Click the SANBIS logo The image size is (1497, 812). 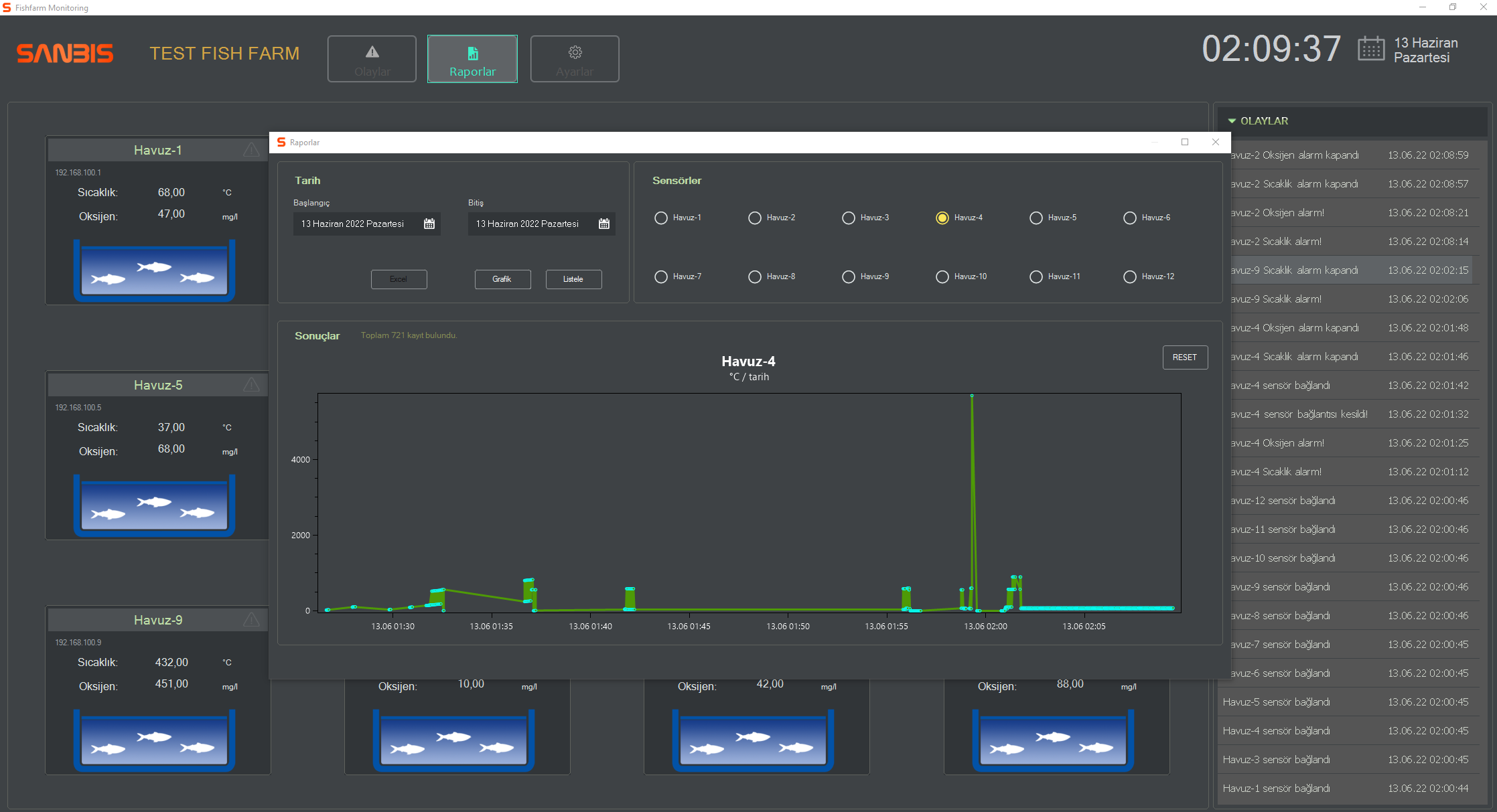tap(65, 54)
